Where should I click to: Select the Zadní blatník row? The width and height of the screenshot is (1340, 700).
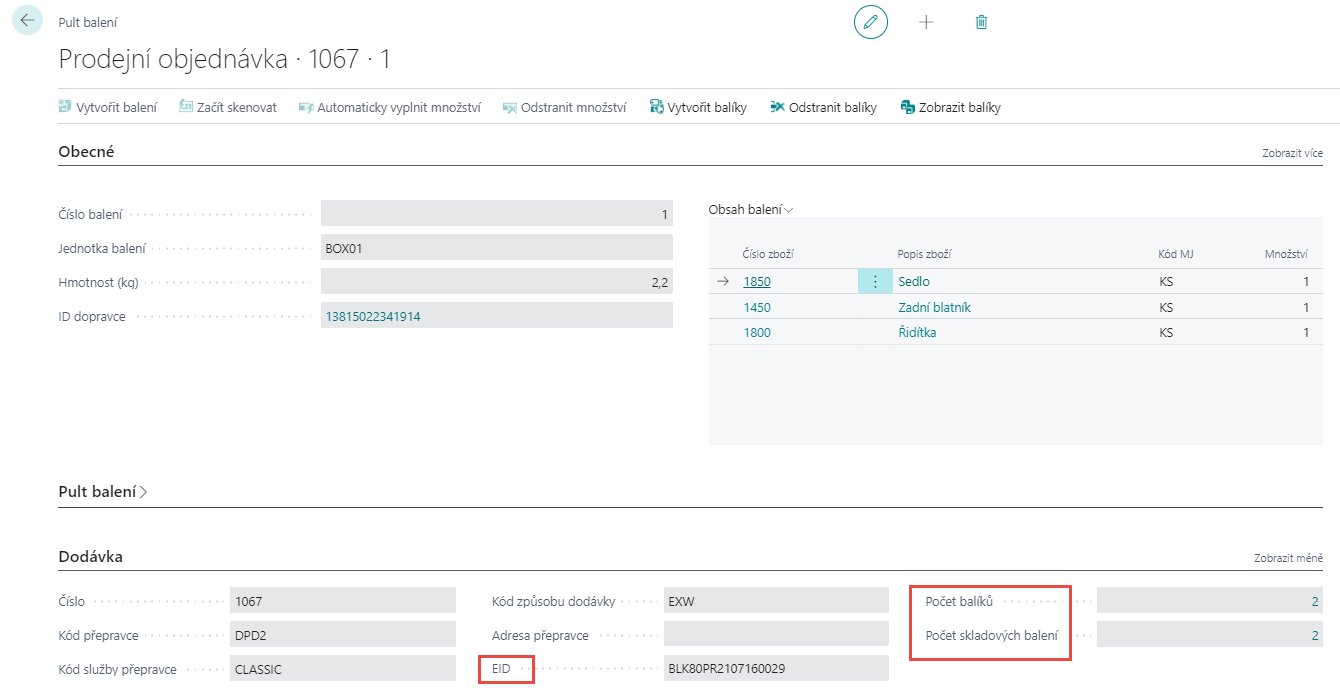pos(934,308)
